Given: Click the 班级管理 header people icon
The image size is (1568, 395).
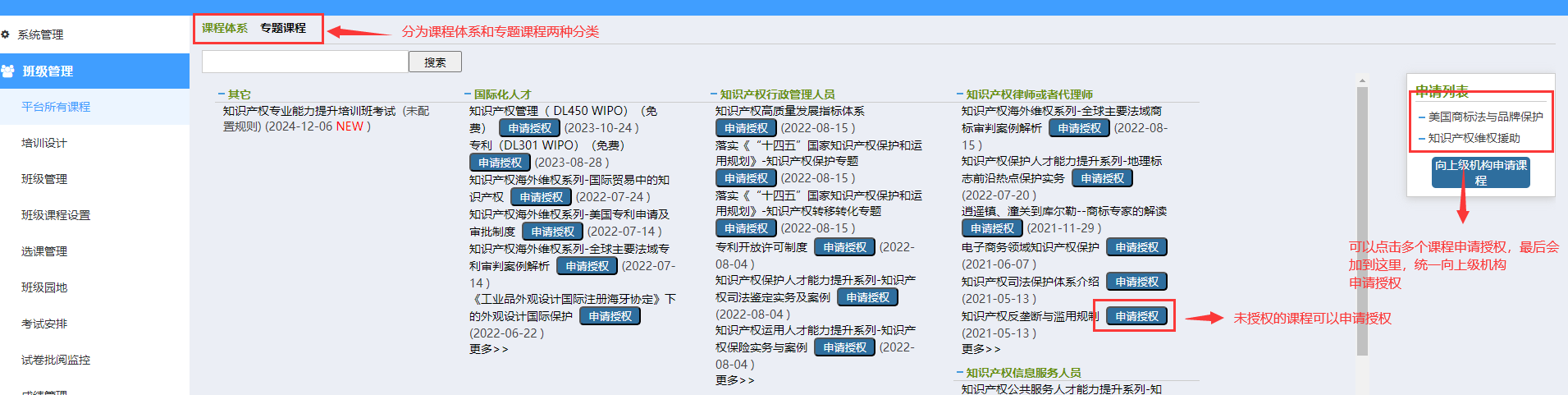Looking at the screenshot, I should click(8, 71).
